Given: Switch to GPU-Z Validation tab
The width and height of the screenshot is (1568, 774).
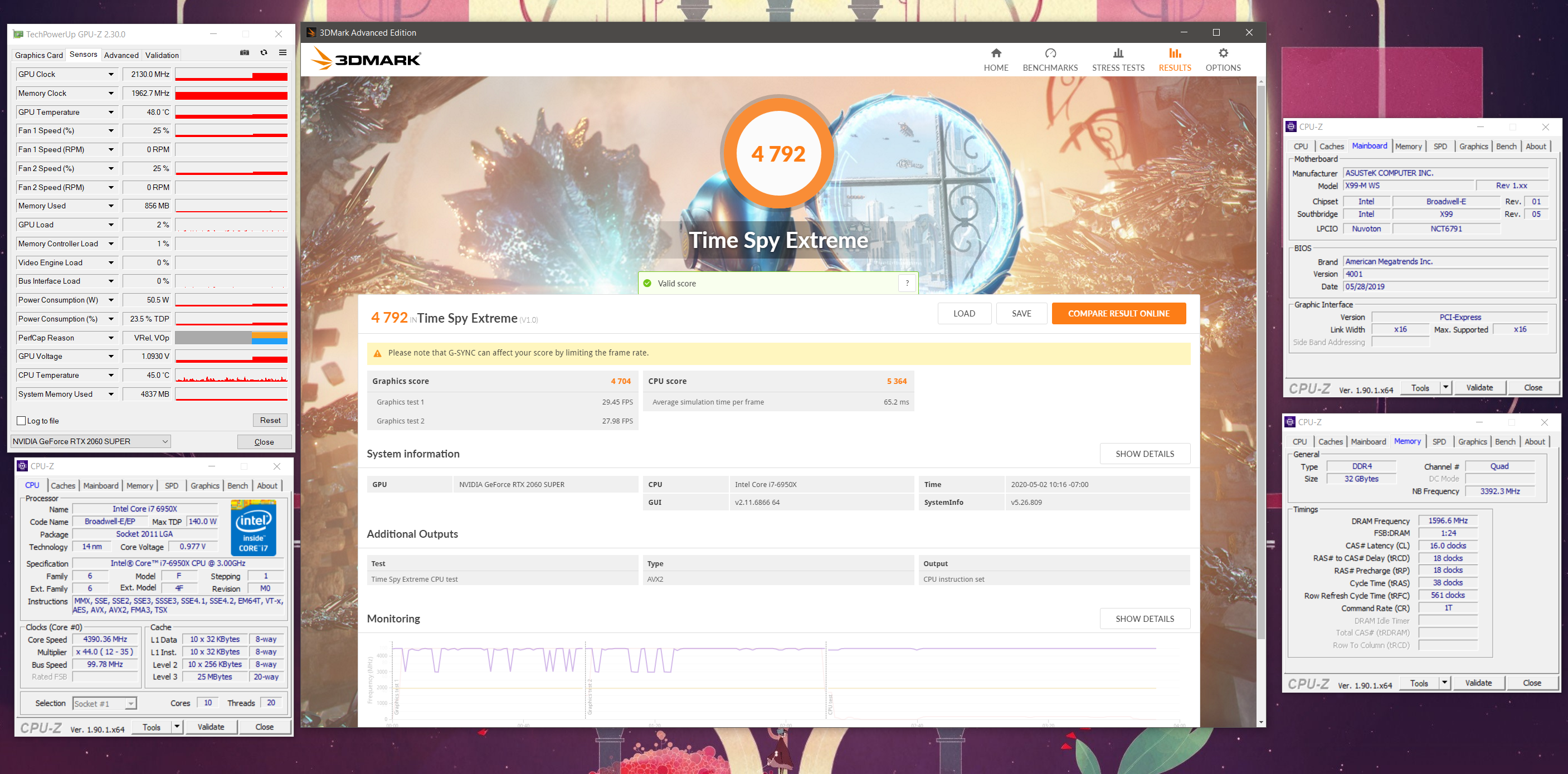Looking at the screenshot, I should coord(162,55).
